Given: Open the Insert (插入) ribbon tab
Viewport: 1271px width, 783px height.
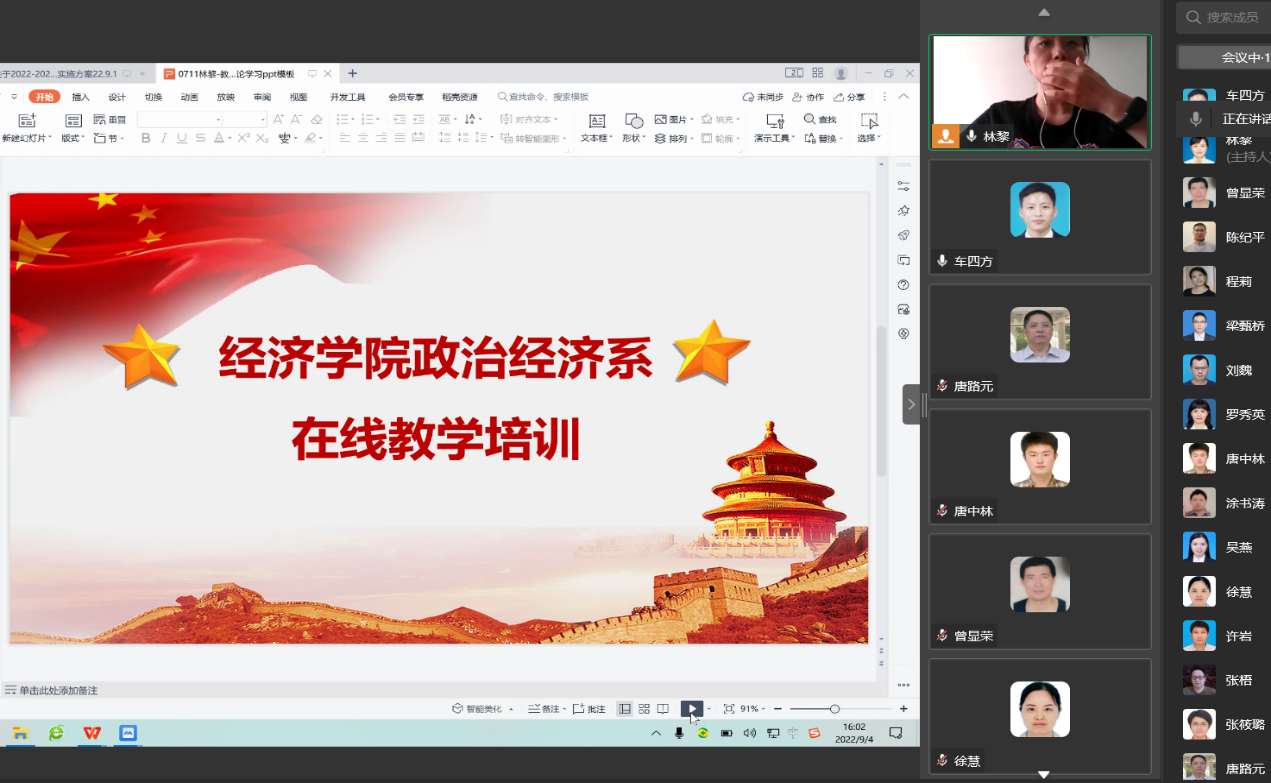Looking at the screenshot, I should pyautogui.click(x=81, y=97).
